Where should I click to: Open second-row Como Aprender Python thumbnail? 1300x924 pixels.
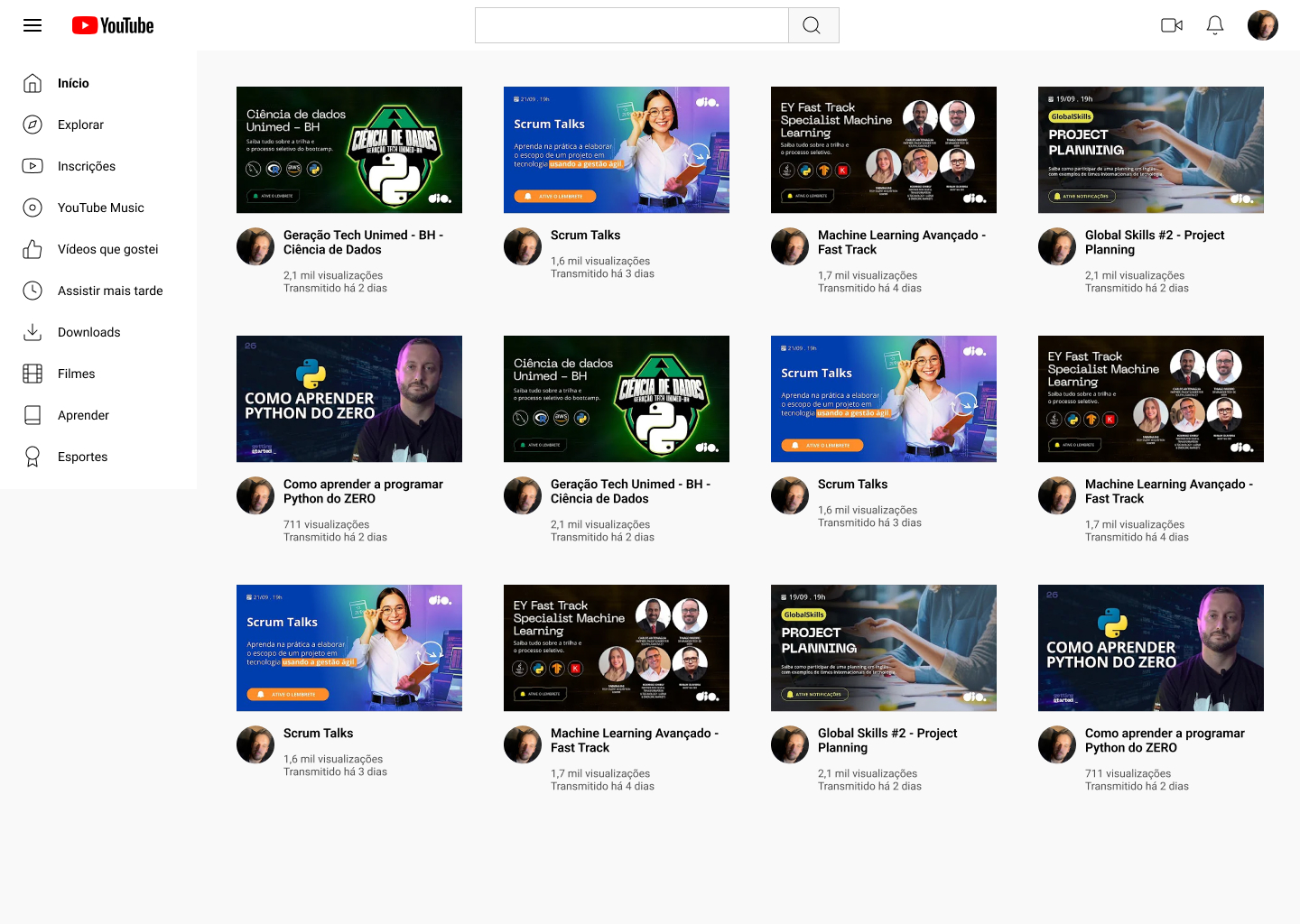coord(349,399)
